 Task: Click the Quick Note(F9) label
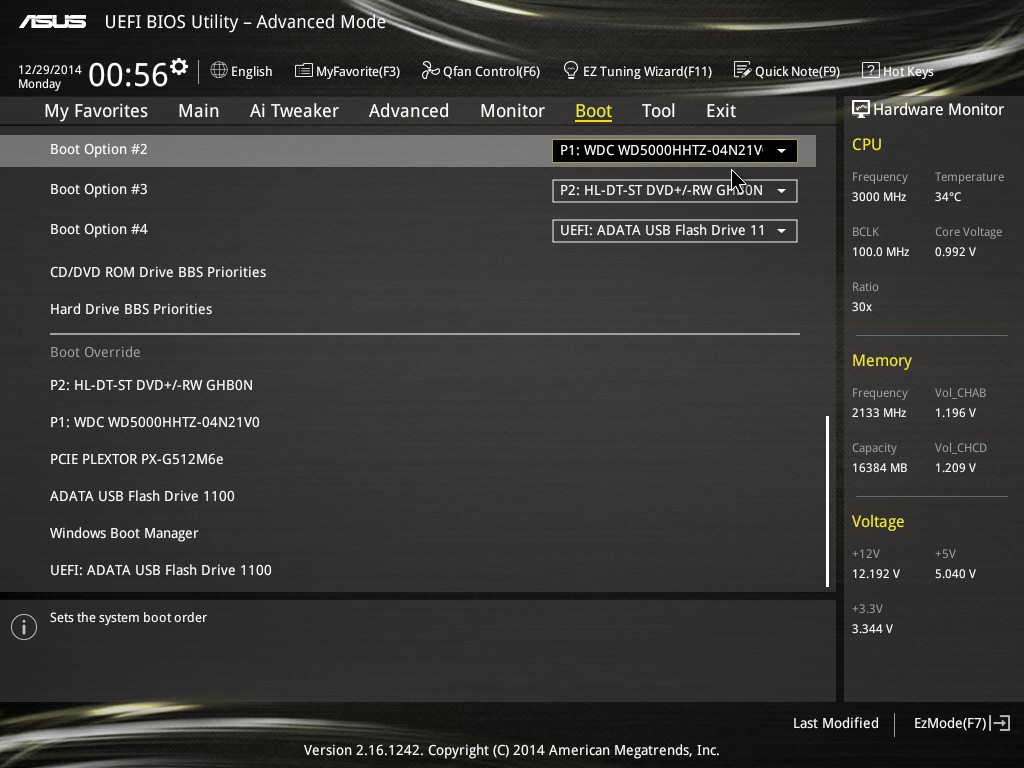pyautogui.click(x=797, y=71)
